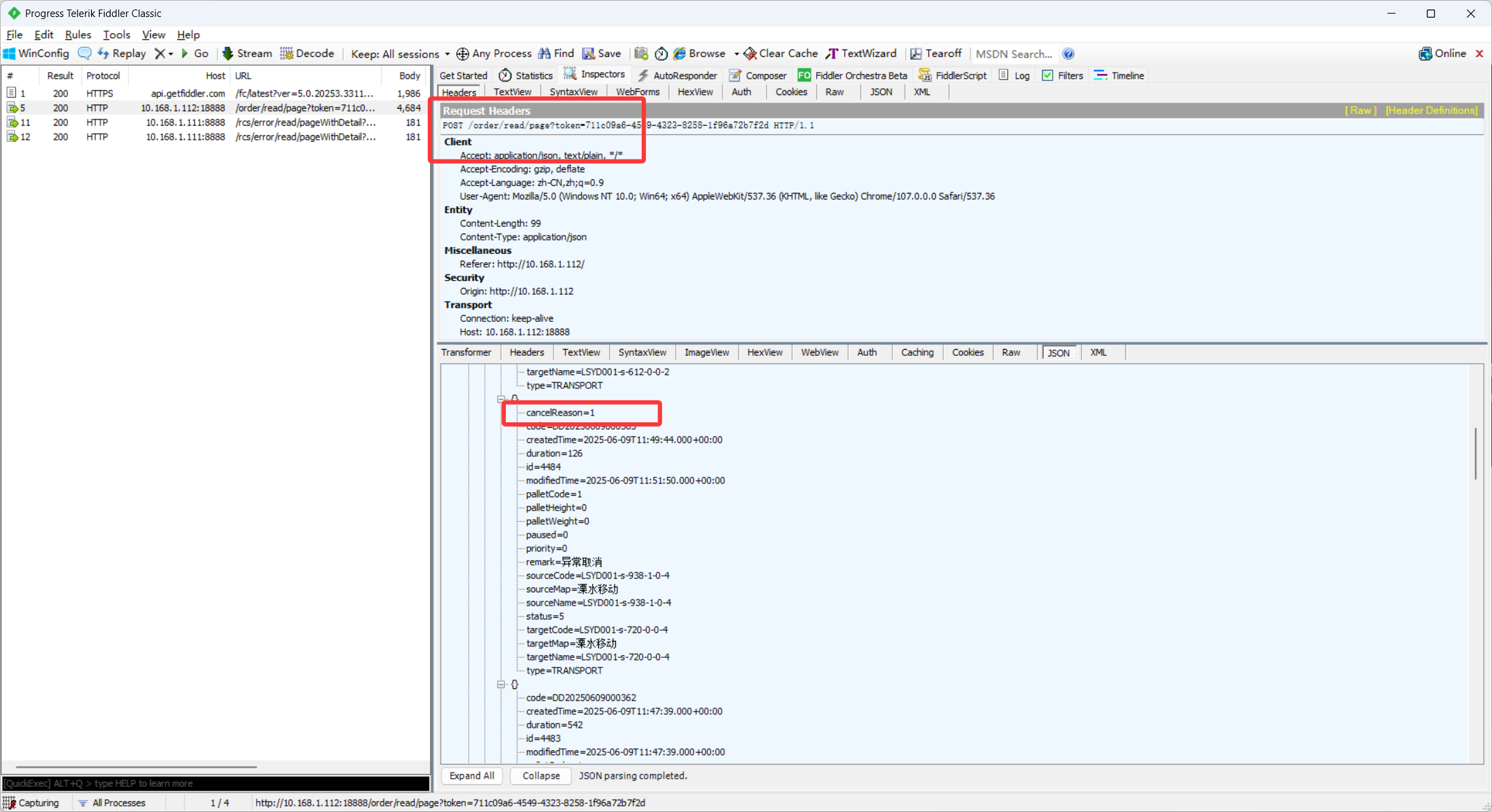The height and width of the screenshot is (812, 1492).
Task: Open the WinConfig tool
Action: 37,54
